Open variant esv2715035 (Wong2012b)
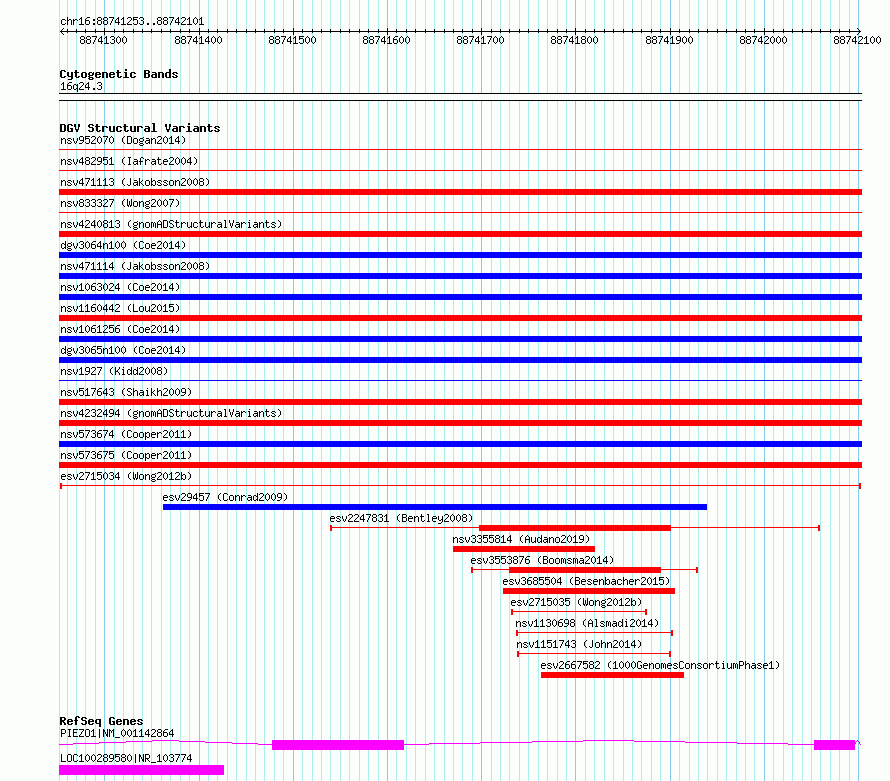 pos(576,602)
